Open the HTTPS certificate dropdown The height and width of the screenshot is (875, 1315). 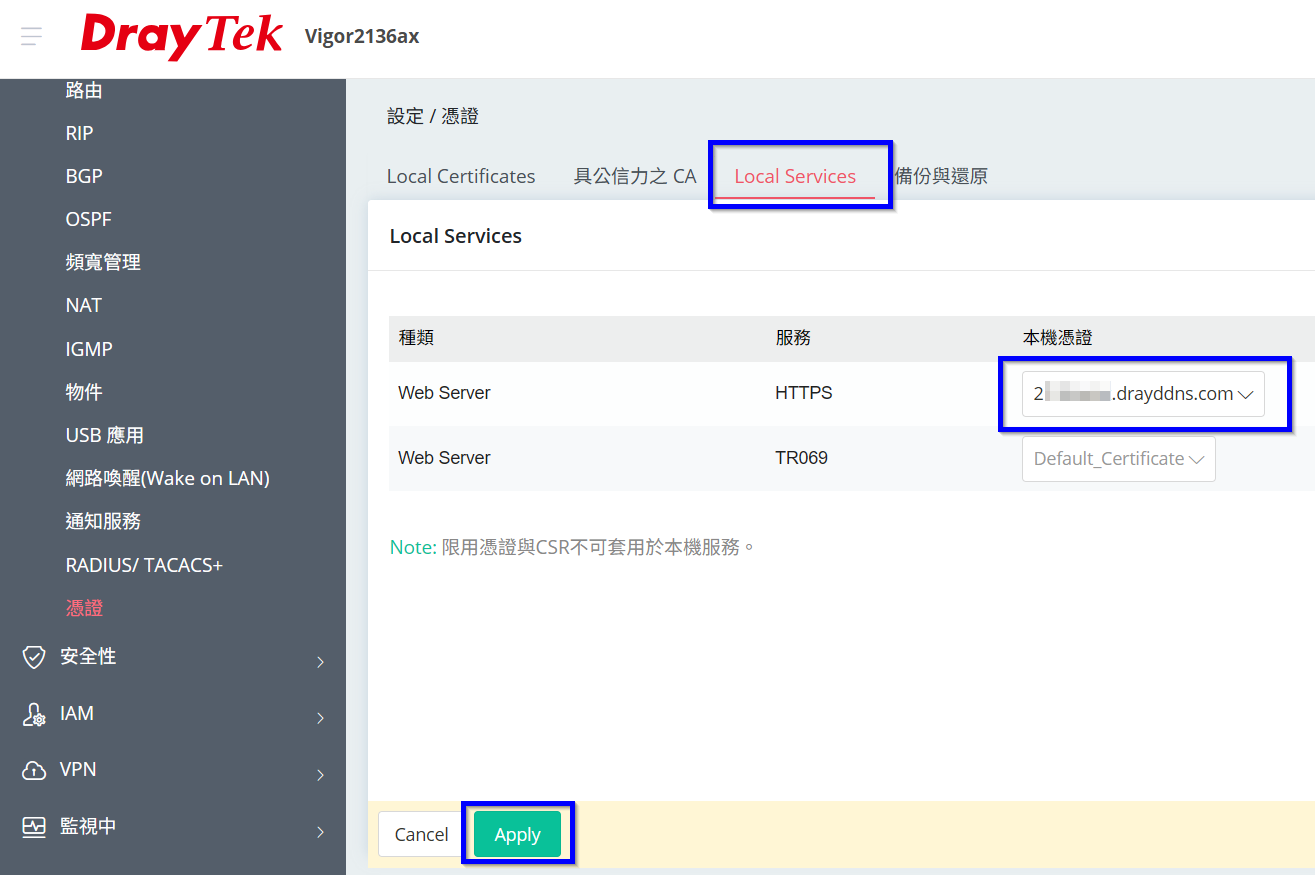point(1143,394)
